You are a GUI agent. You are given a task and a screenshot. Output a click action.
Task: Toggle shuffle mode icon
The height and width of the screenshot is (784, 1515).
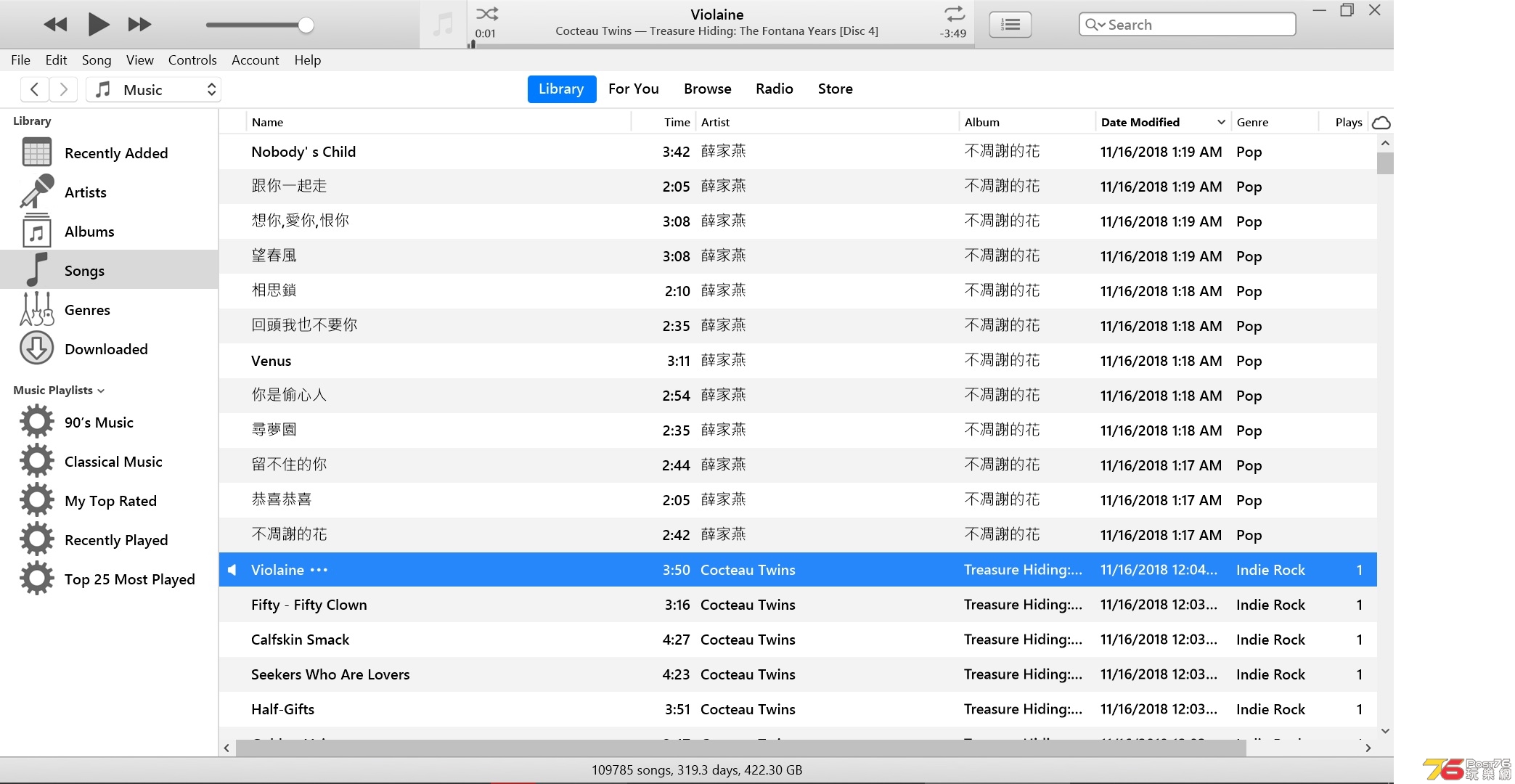tap(487, 14)
